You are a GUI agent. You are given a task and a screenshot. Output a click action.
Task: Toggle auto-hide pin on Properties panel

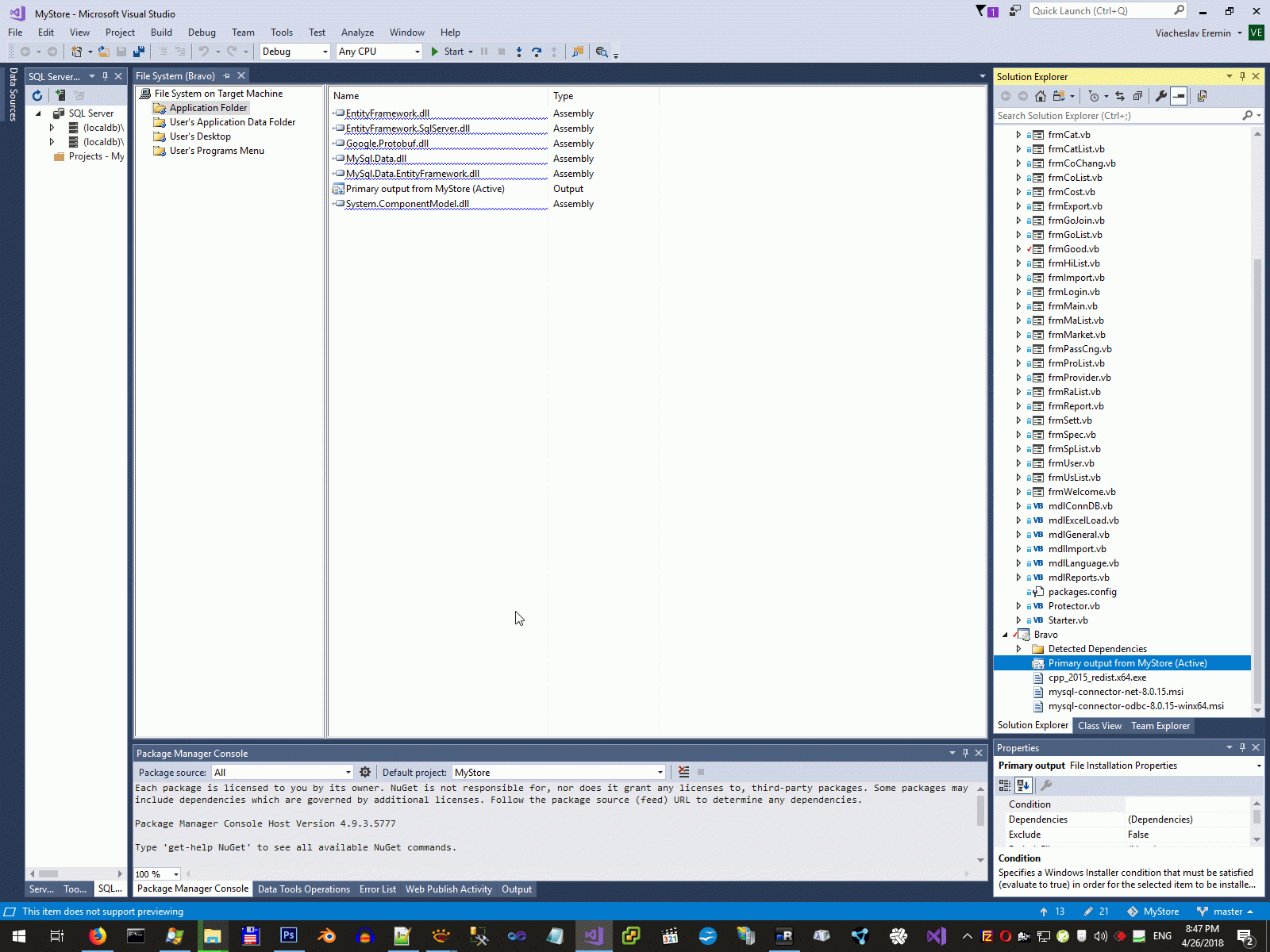[x=1242, y=747]
